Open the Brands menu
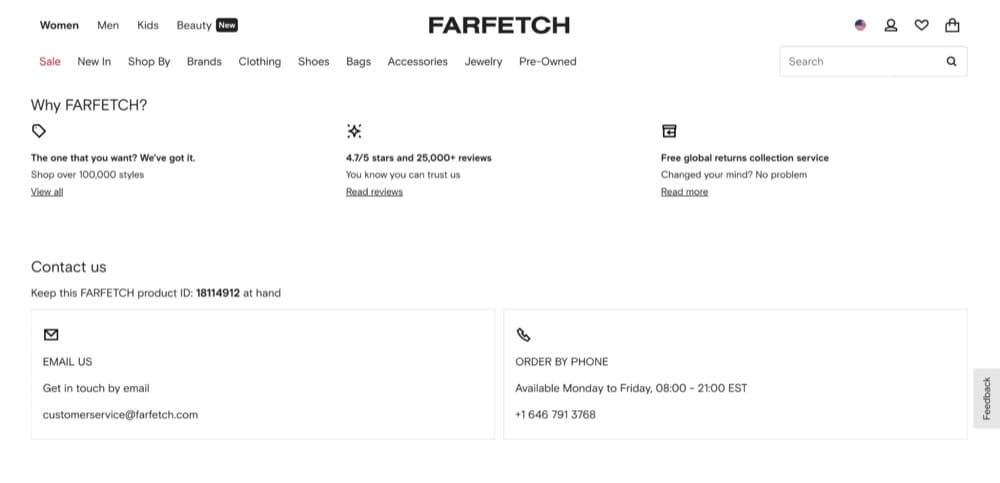 204,61
